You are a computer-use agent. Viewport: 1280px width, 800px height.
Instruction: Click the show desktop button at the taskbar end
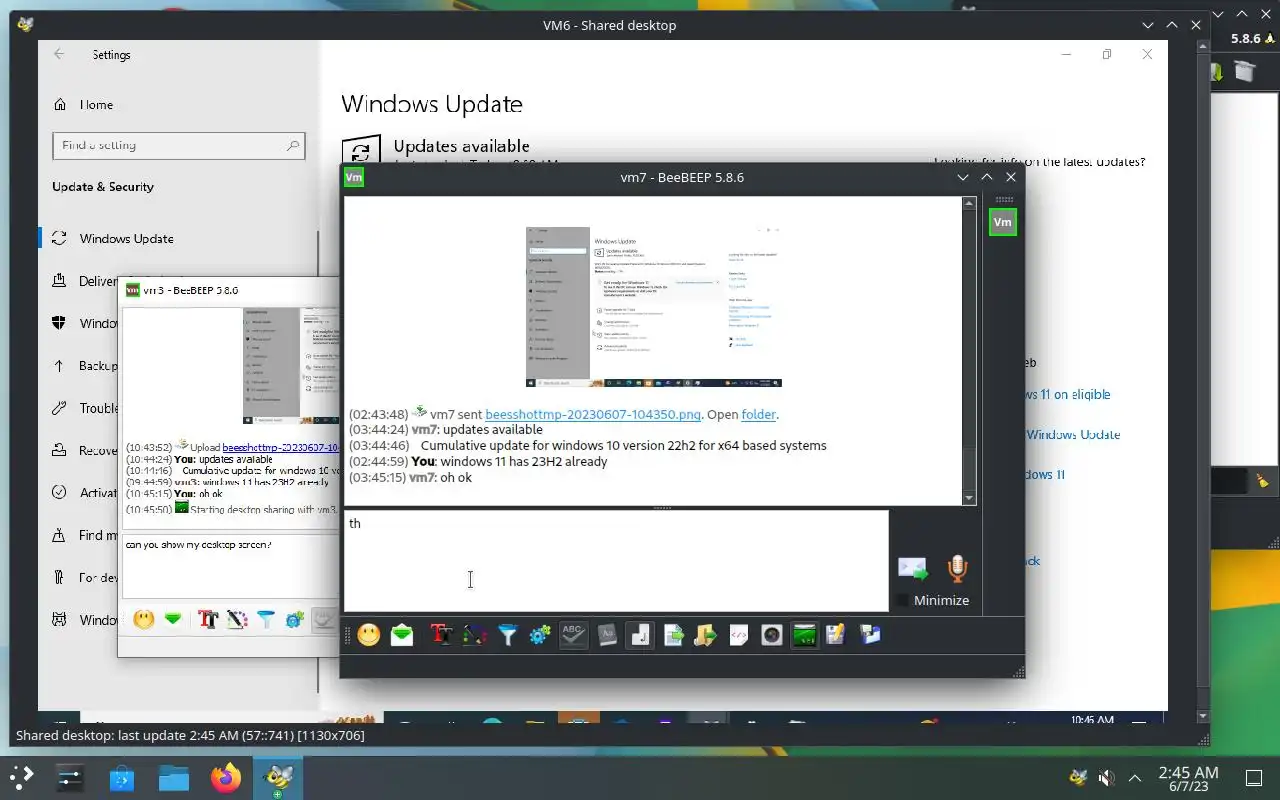tap(1254, 777)
